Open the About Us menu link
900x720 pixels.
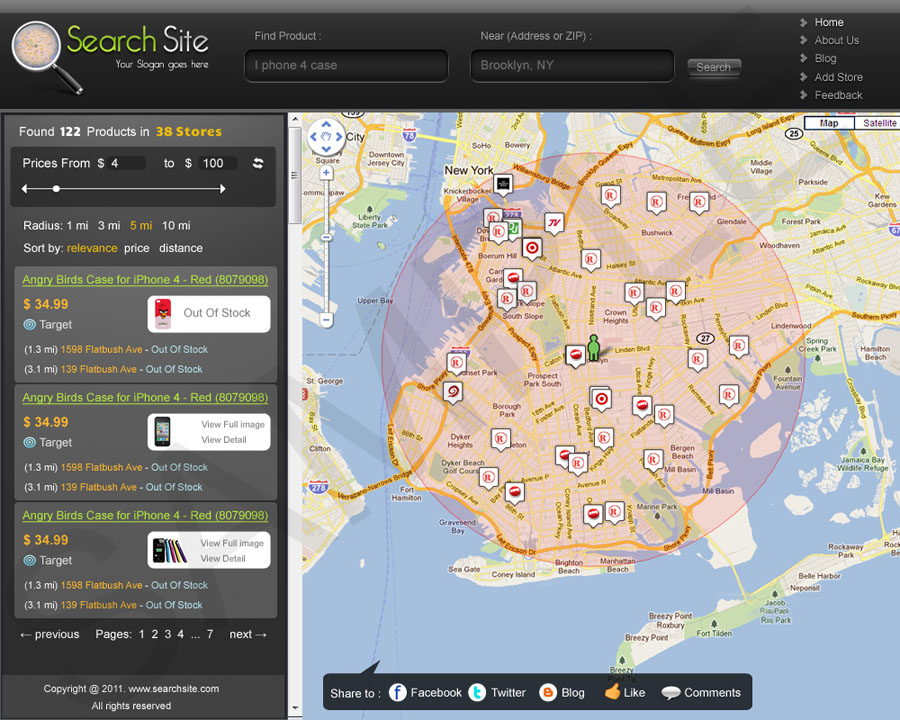click(x=836, y=40)
